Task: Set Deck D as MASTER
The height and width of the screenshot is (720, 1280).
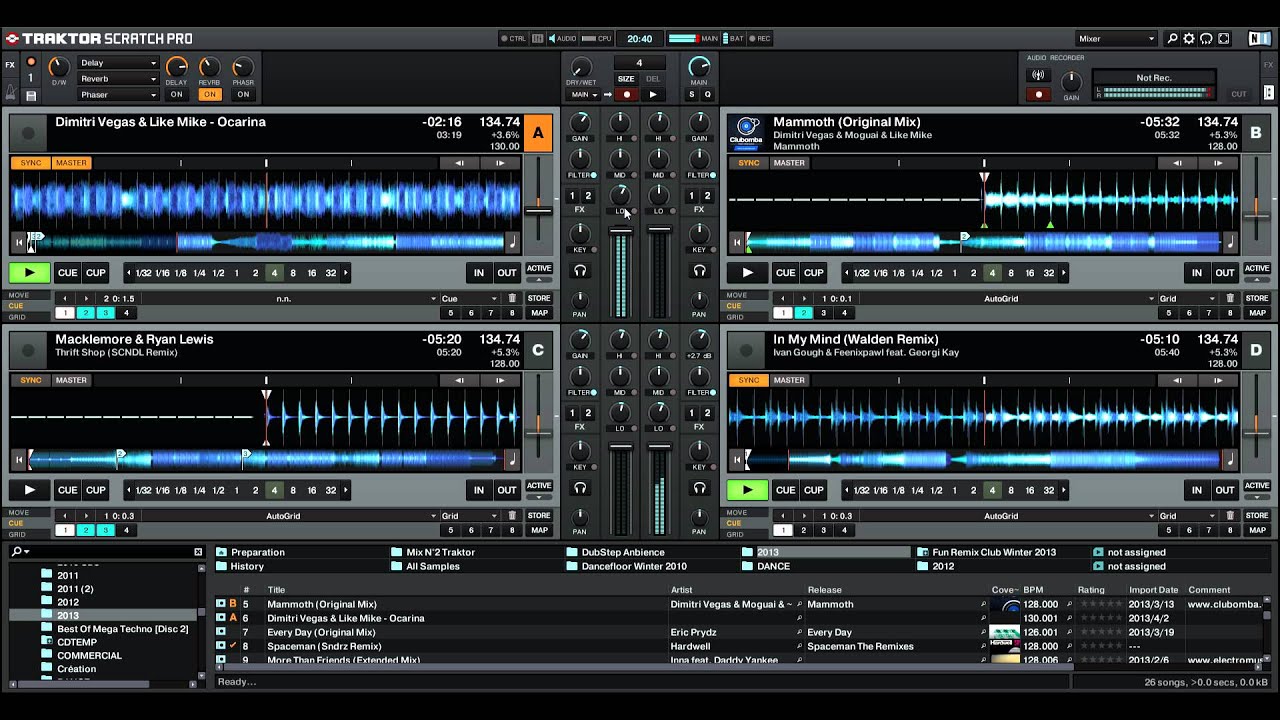Action: coord(789,380)
